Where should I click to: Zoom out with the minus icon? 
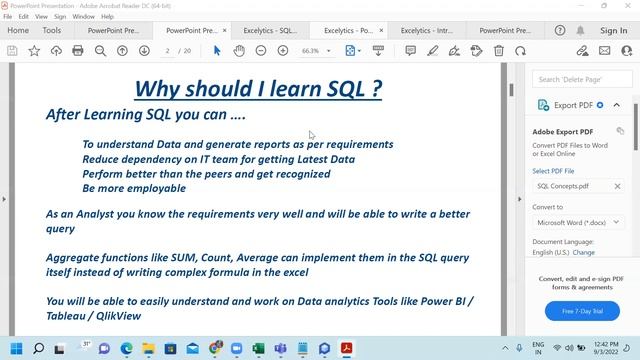click(x=261, y=51)
